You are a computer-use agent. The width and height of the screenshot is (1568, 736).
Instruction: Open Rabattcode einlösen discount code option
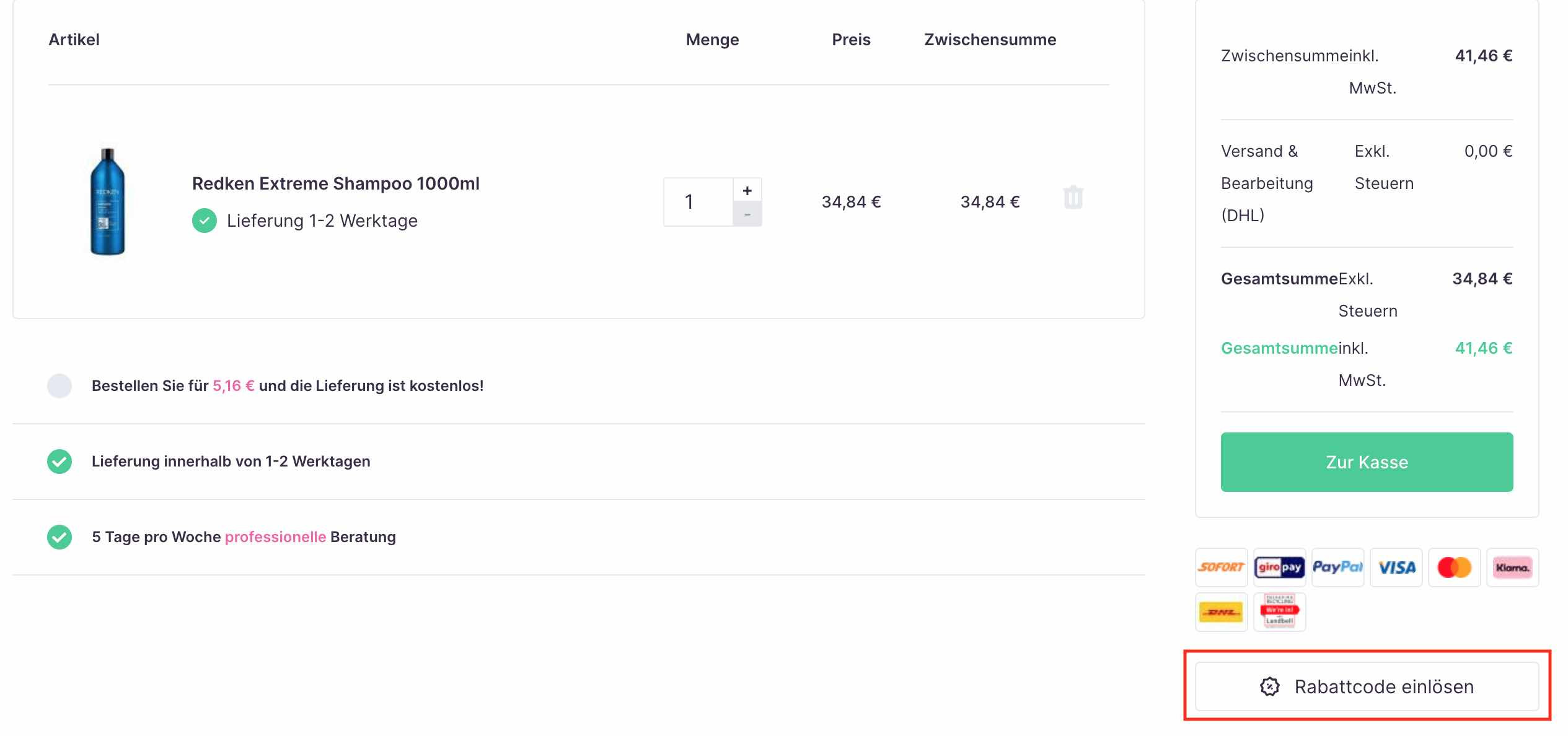click(1367, 686)
